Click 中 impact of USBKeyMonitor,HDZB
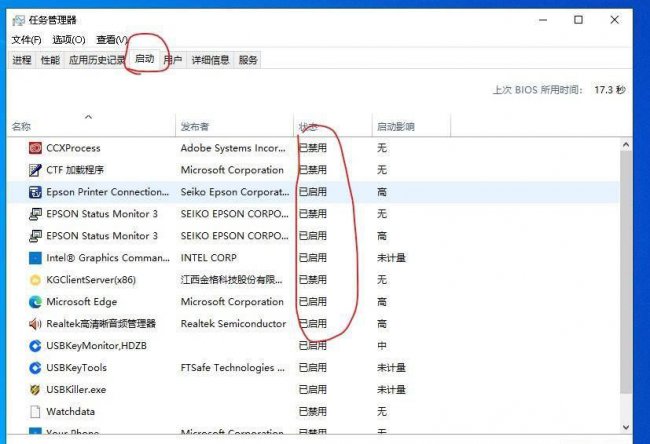Screen dimensions: 650x444 (382, 346)
